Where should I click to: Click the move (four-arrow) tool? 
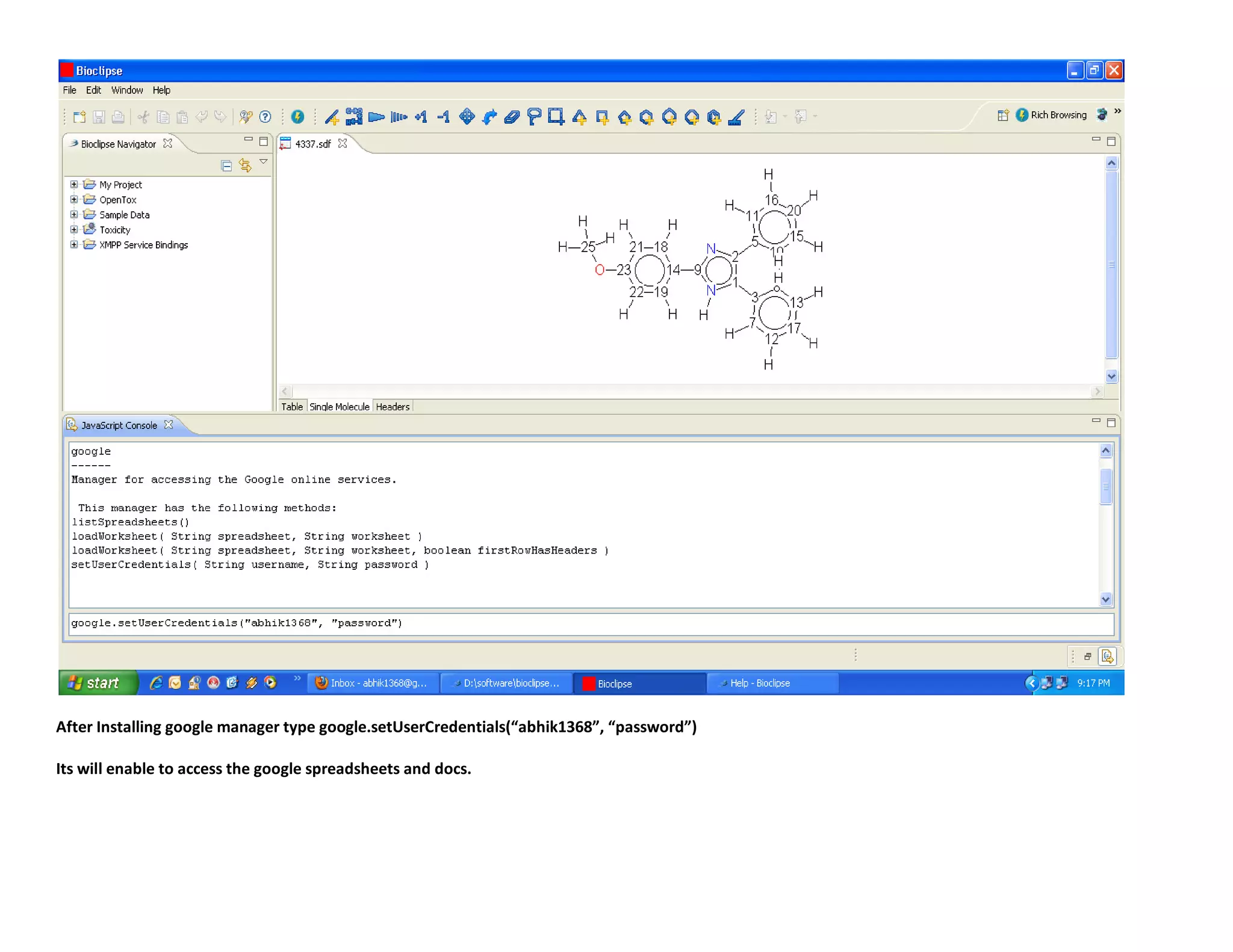[467, 117]
